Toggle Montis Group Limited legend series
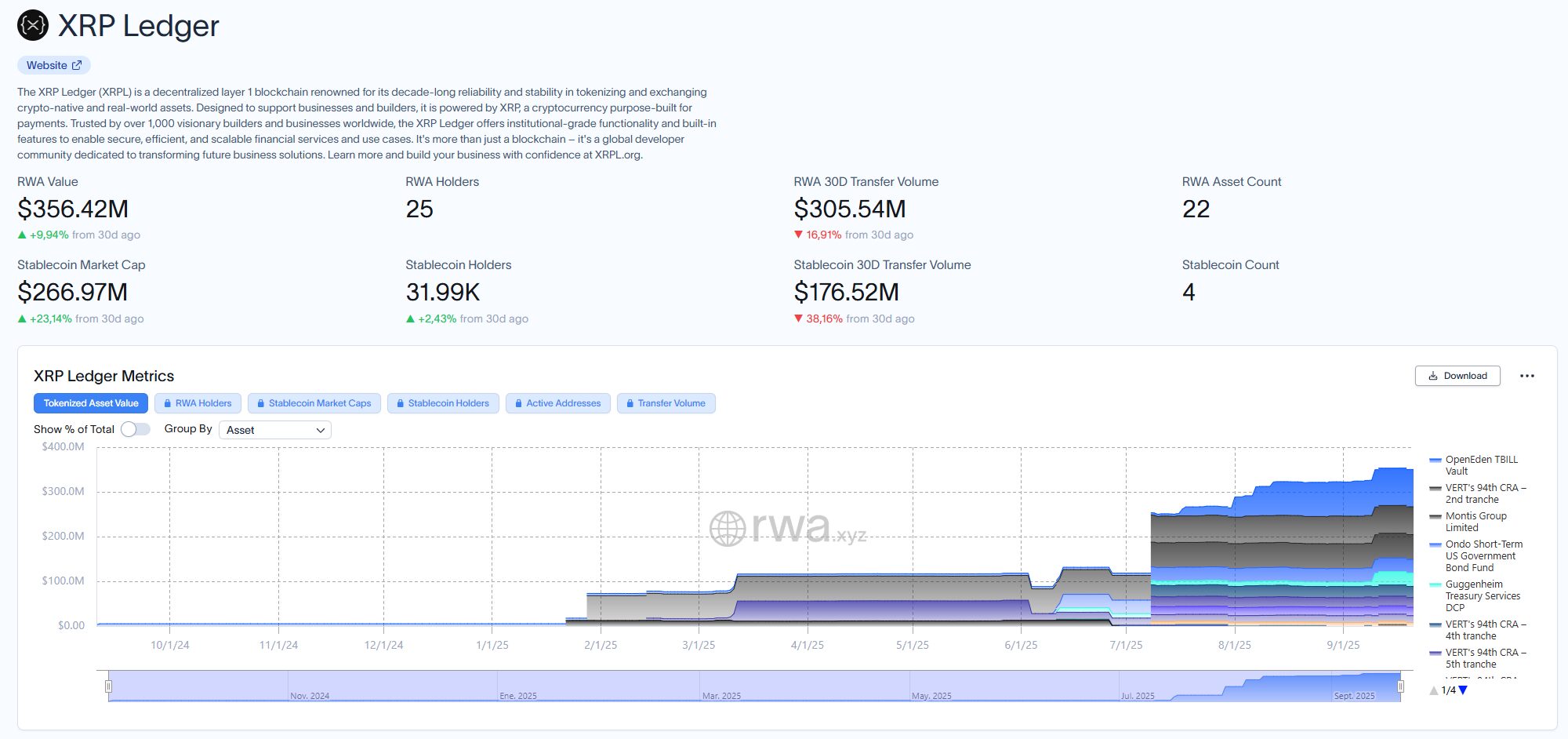The height and width of the screenshot is (739, 1568). tap(1468, 522)
